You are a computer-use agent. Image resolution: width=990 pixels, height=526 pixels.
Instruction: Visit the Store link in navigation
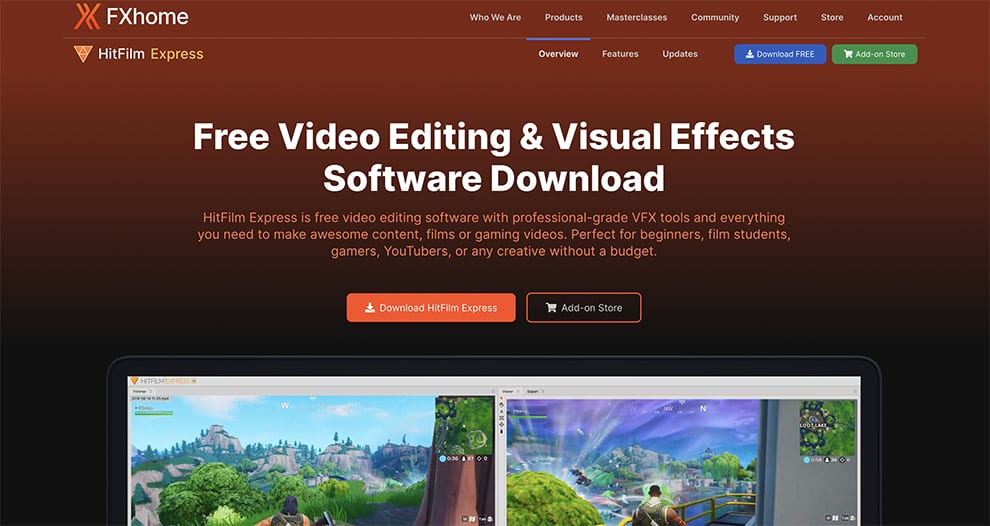[x=832, y=18]
